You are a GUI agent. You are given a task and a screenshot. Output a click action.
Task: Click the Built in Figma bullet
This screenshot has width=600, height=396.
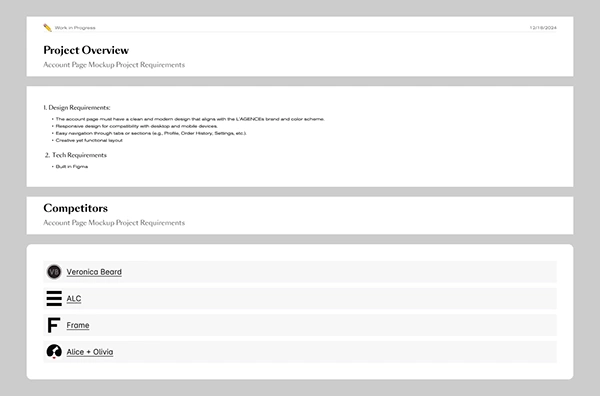pyautogui.click(x=72, y=166)
